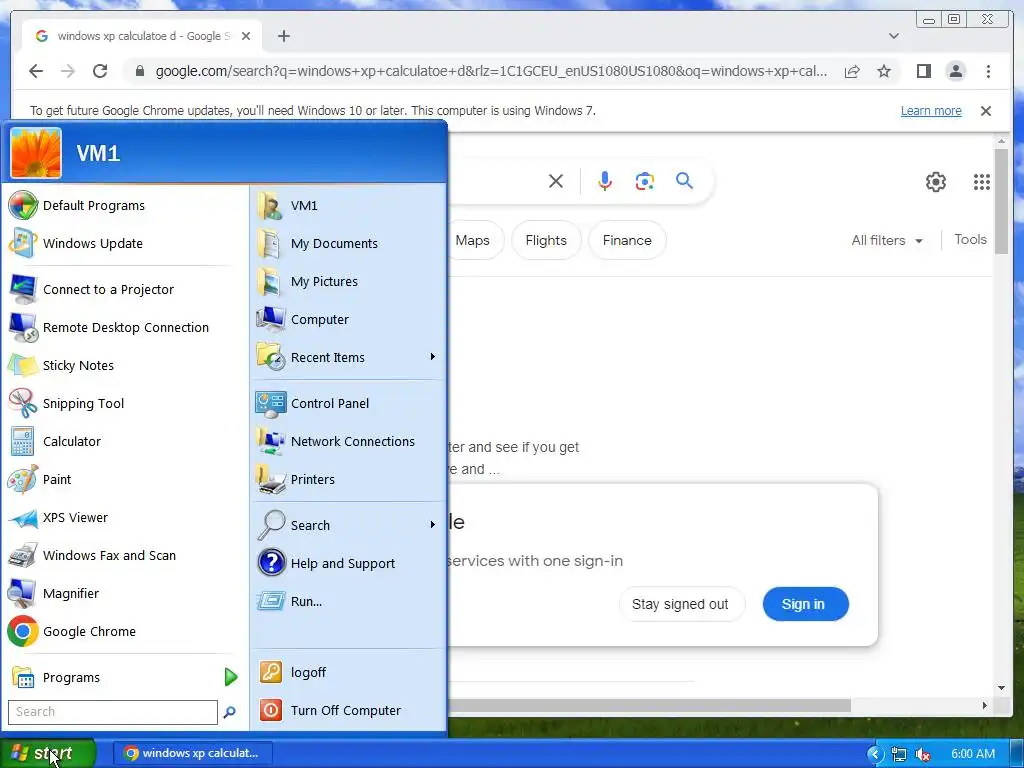Click the share page icon in the address bar

click(x=852, y=71)
